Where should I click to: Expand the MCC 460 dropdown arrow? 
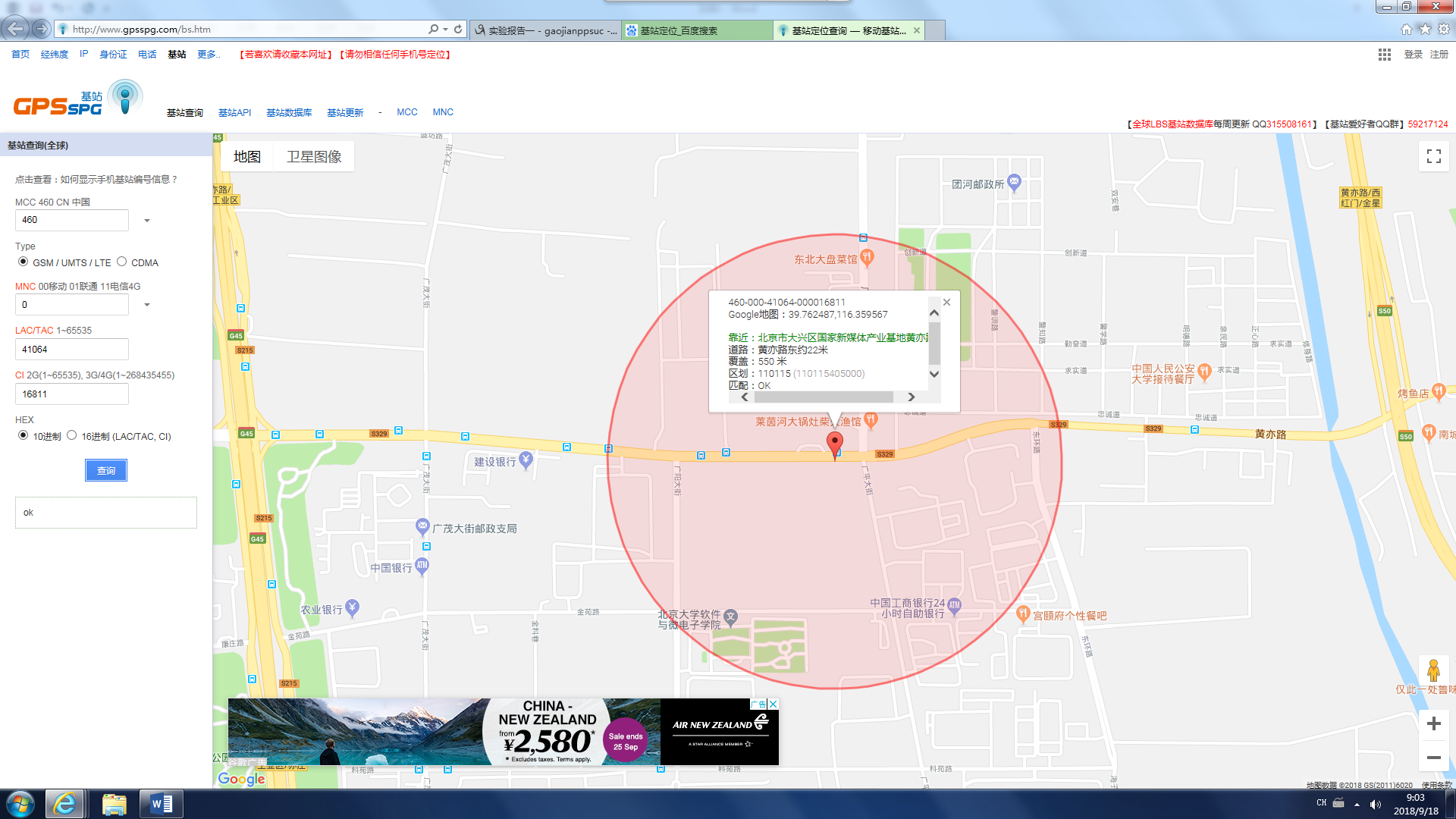pyautogui.click(x=147, y=221)
